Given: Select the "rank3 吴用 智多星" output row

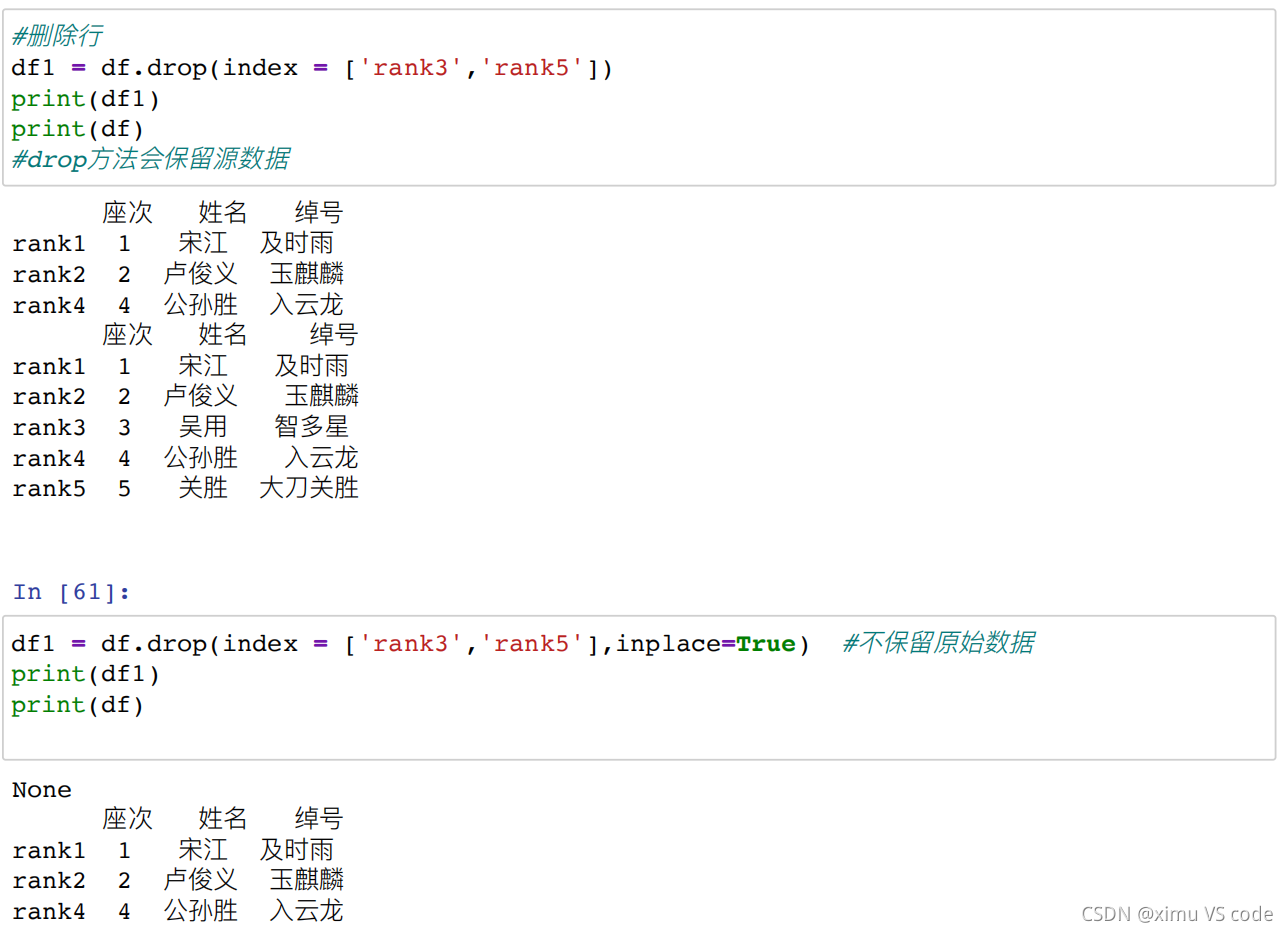Looking at the screenshot, I should [181, 427].
